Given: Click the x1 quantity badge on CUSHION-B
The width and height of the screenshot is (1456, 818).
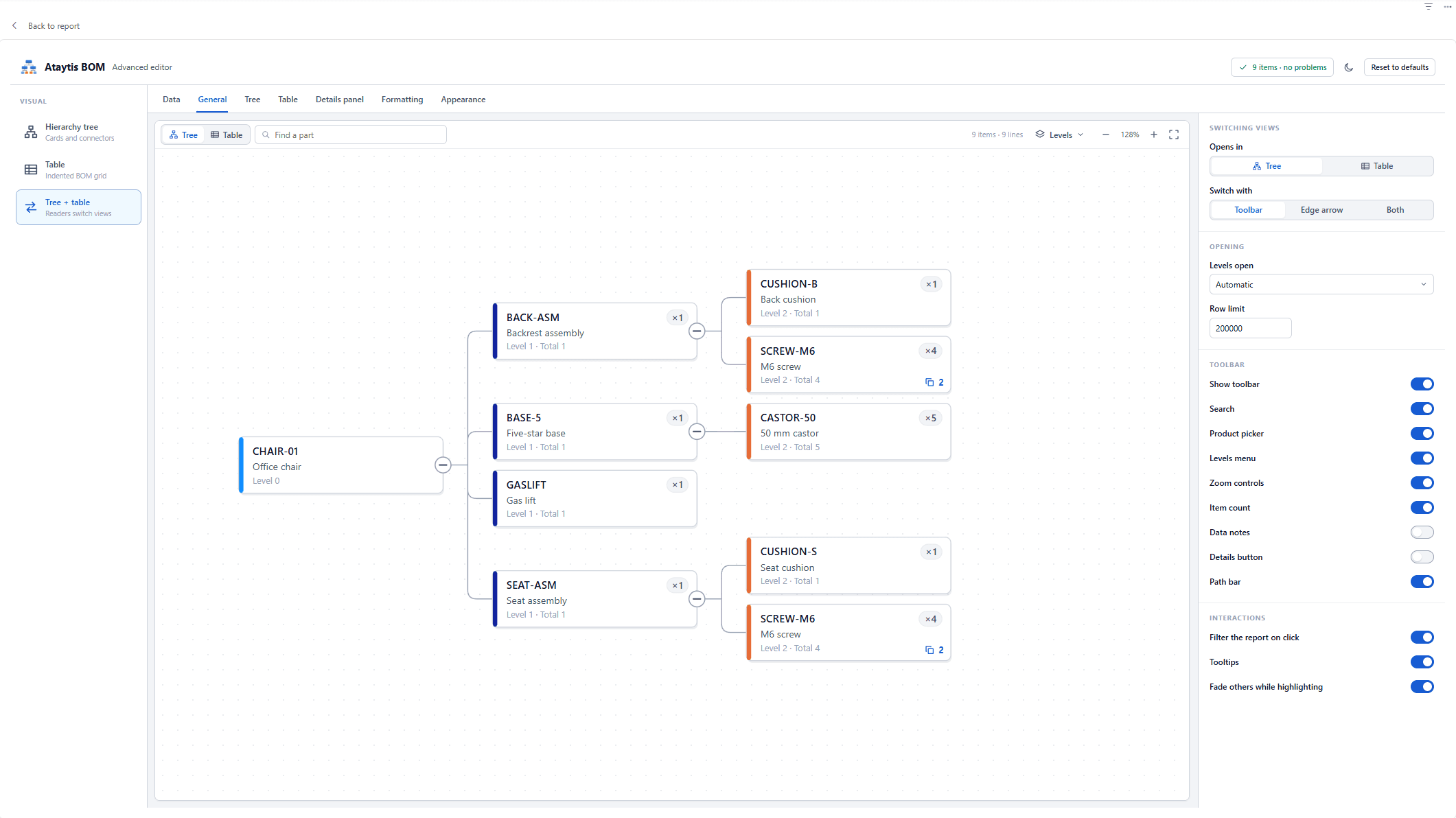Looking at the screenshot, I should tap(931, 284).
